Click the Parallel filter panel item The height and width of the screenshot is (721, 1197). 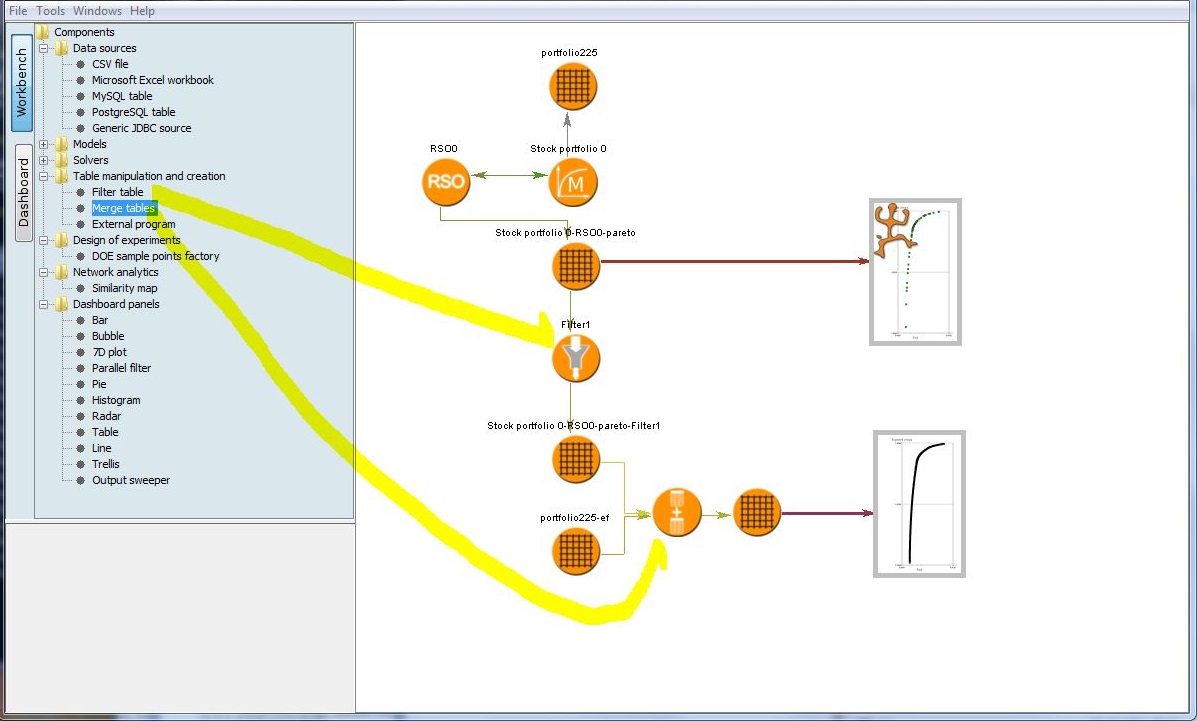[121, 368]
